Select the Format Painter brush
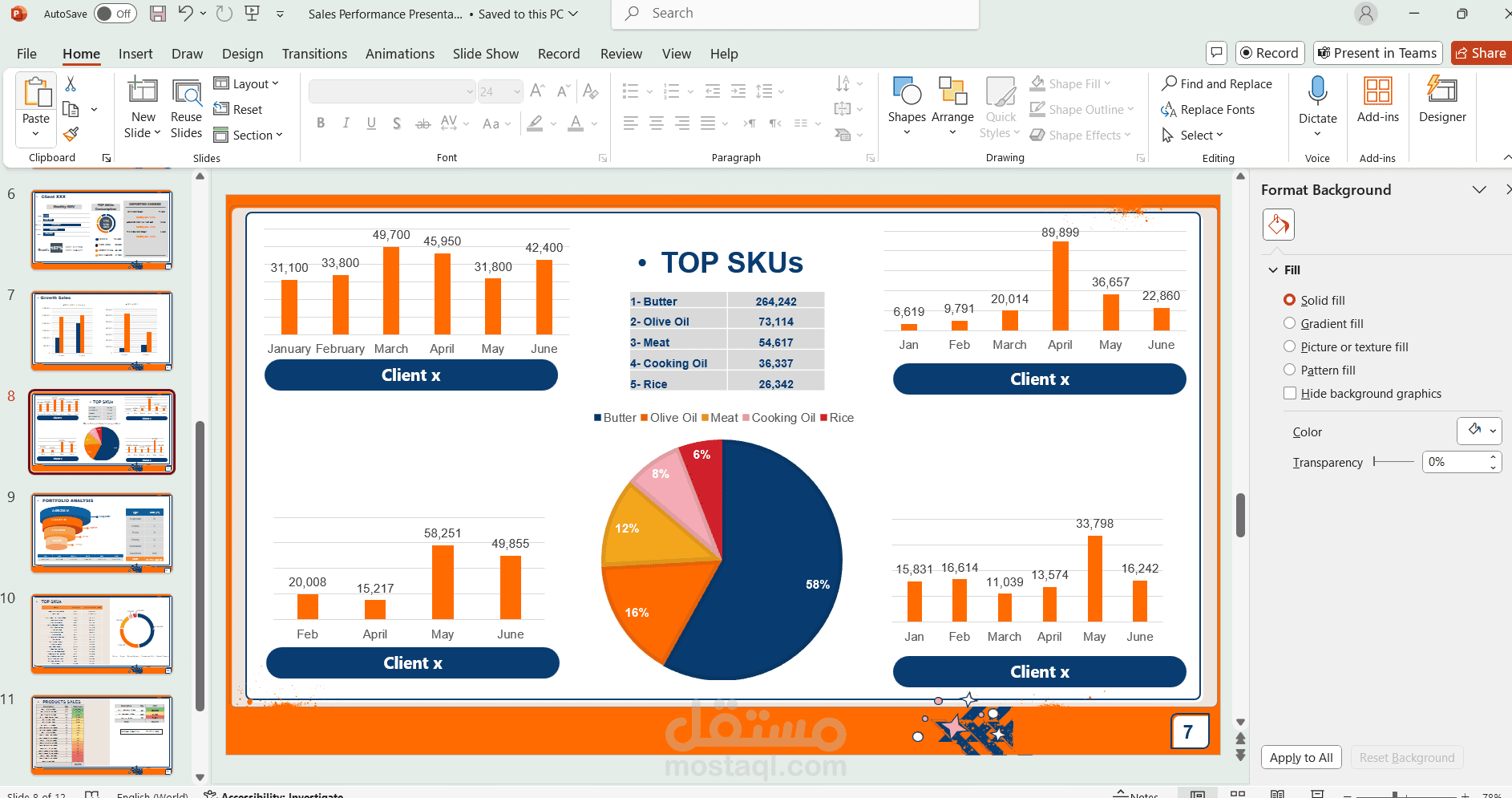Screen dimensions: 1512x798 71,134
